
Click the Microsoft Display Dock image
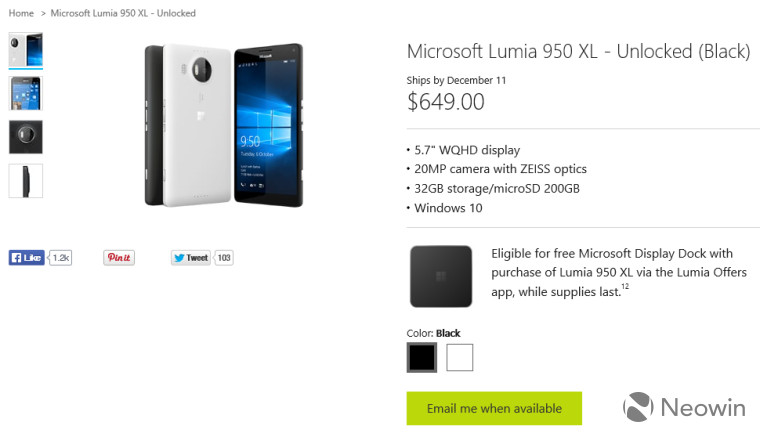tap(441, 276)
